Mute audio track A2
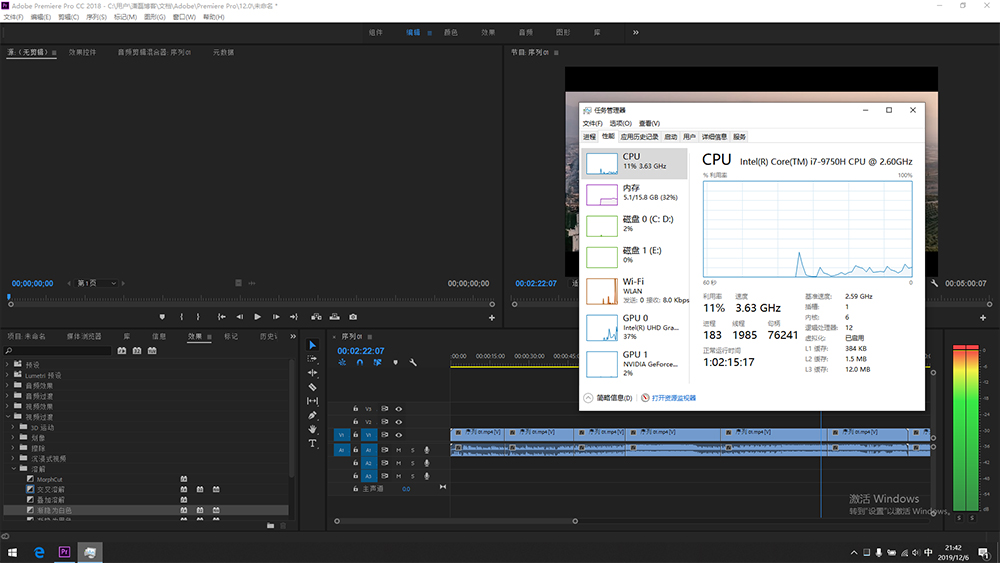Viewport: 1000px width, 563px height. 398,463
